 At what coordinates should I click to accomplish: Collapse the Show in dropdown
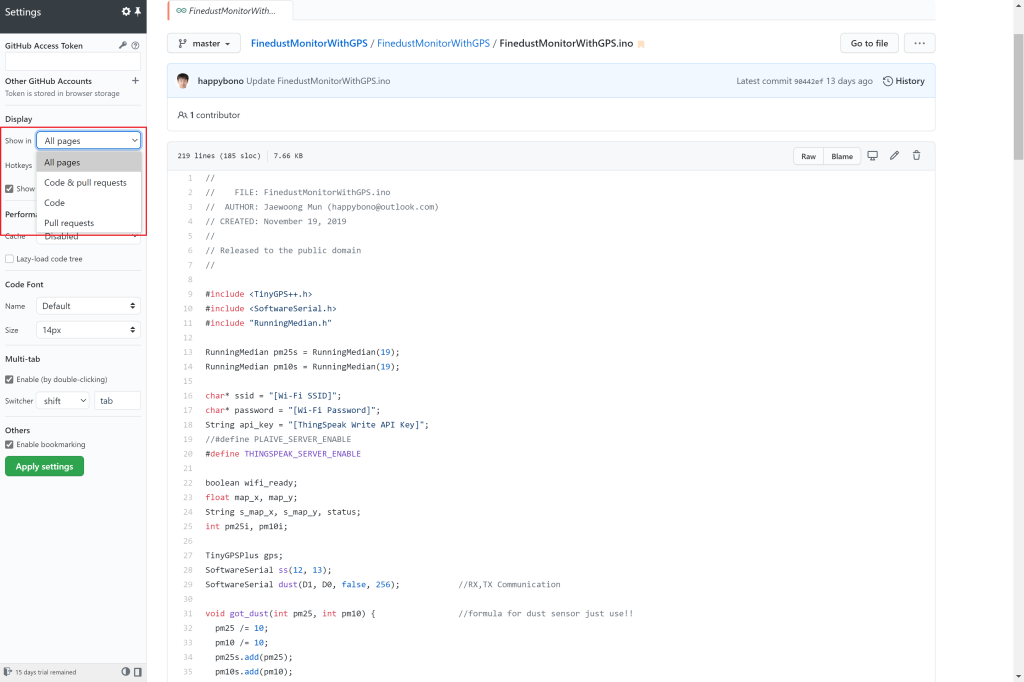88,140
